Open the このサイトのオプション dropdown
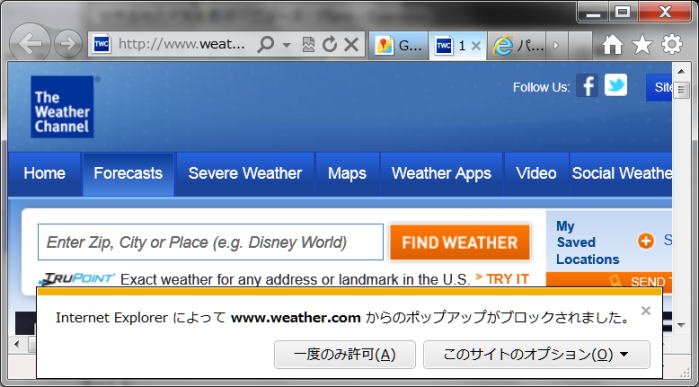699x387 pixels. tap(537, 355)
